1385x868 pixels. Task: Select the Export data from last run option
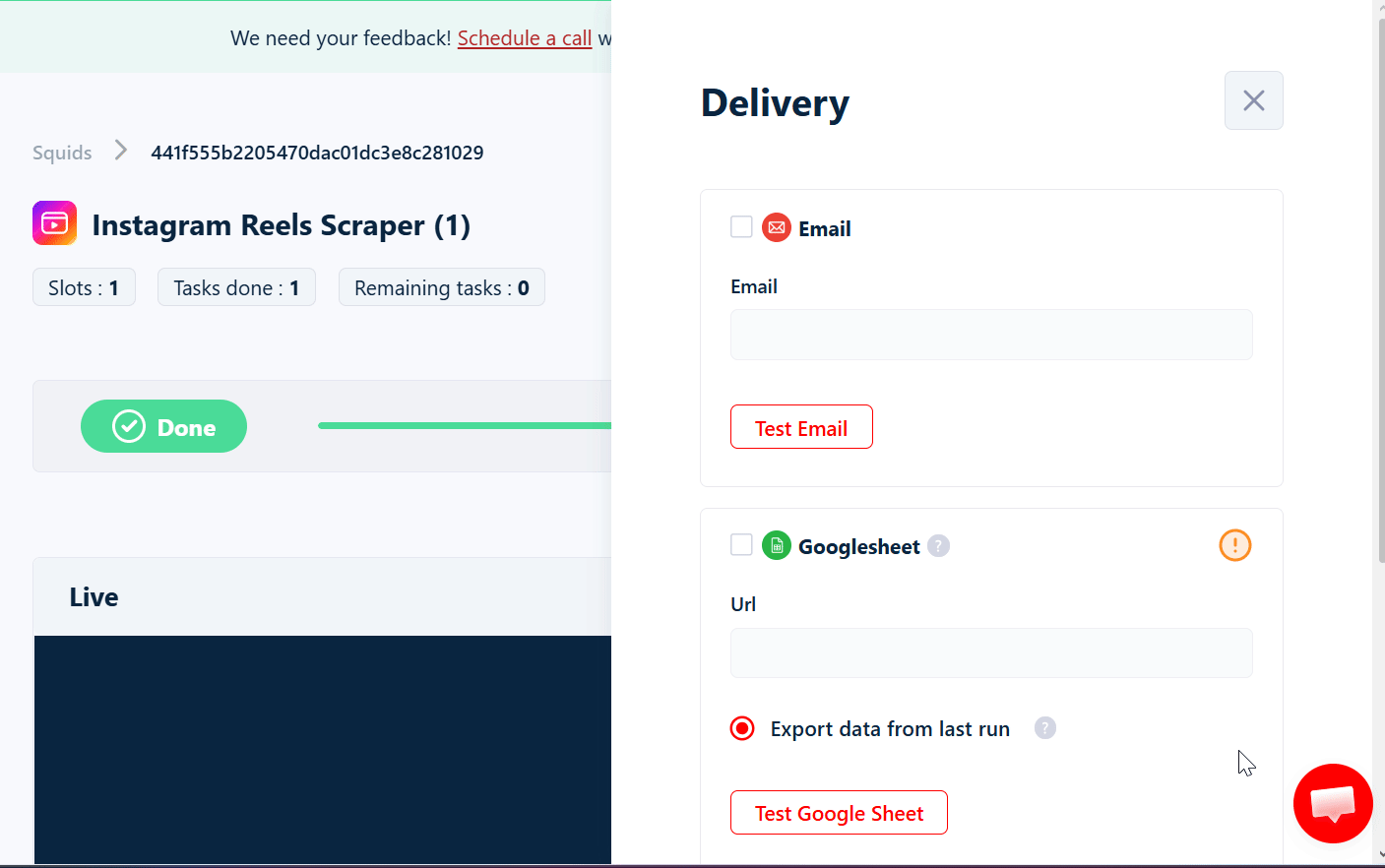[742, 728]
